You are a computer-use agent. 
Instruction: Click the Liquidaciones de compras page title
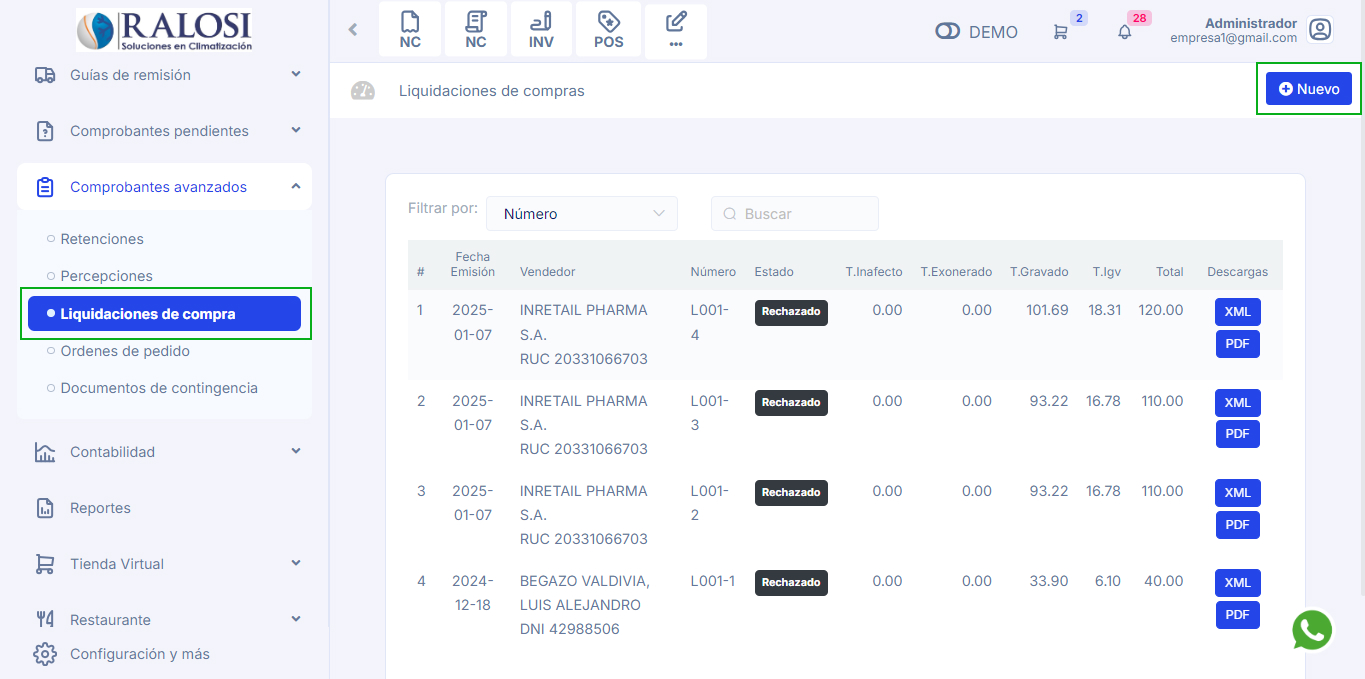pos(492,91)
